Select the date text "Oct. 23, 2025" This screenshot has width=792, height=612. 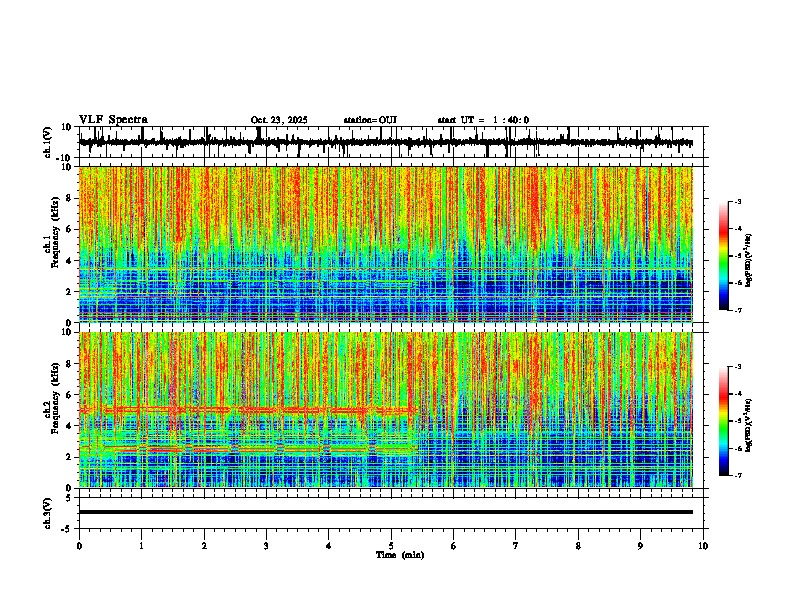[x=279, y=120]
